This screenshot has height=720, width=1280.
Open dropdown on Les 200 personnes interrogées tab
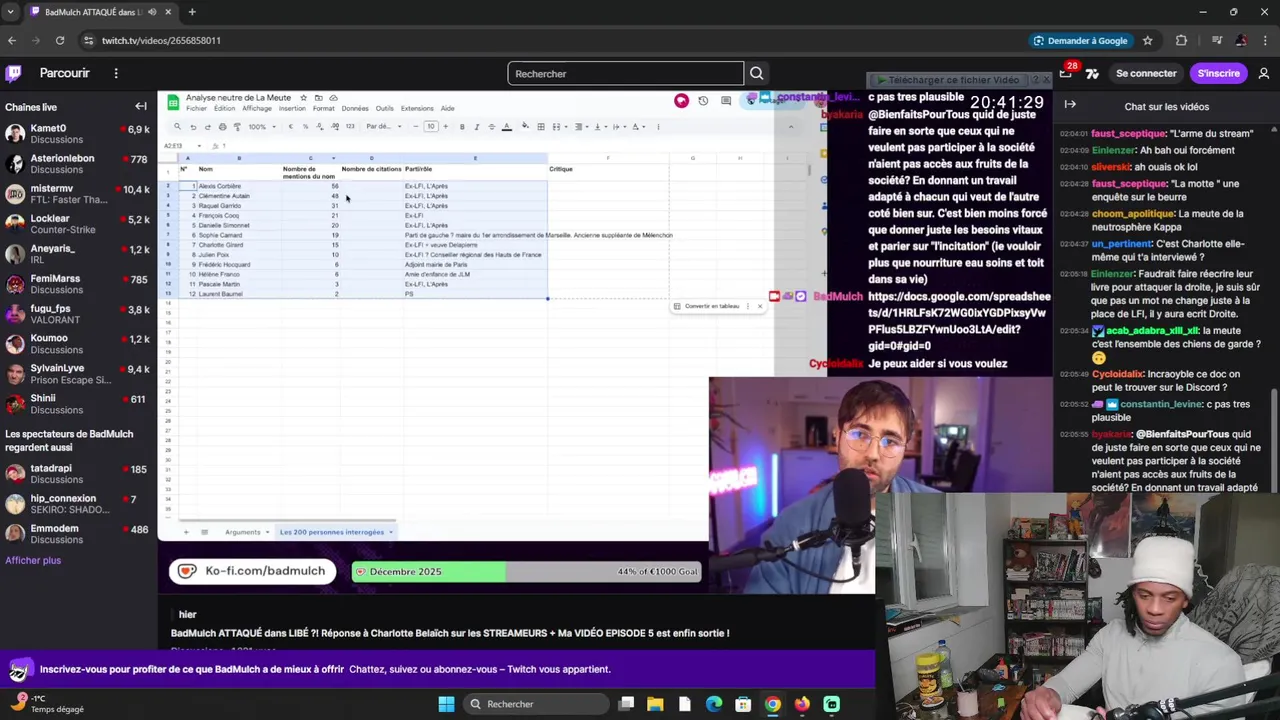[391, 532]
